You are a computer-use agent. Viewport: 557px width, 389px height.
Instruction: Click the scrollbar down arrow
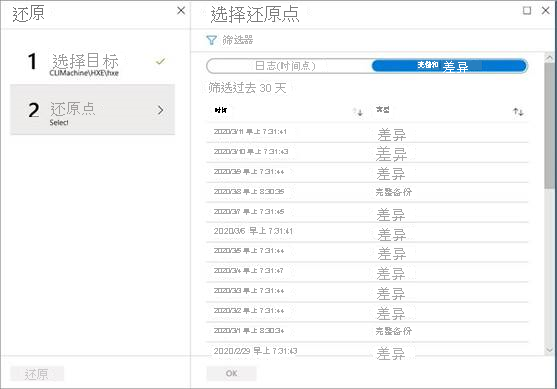click(x=549, y=350)
